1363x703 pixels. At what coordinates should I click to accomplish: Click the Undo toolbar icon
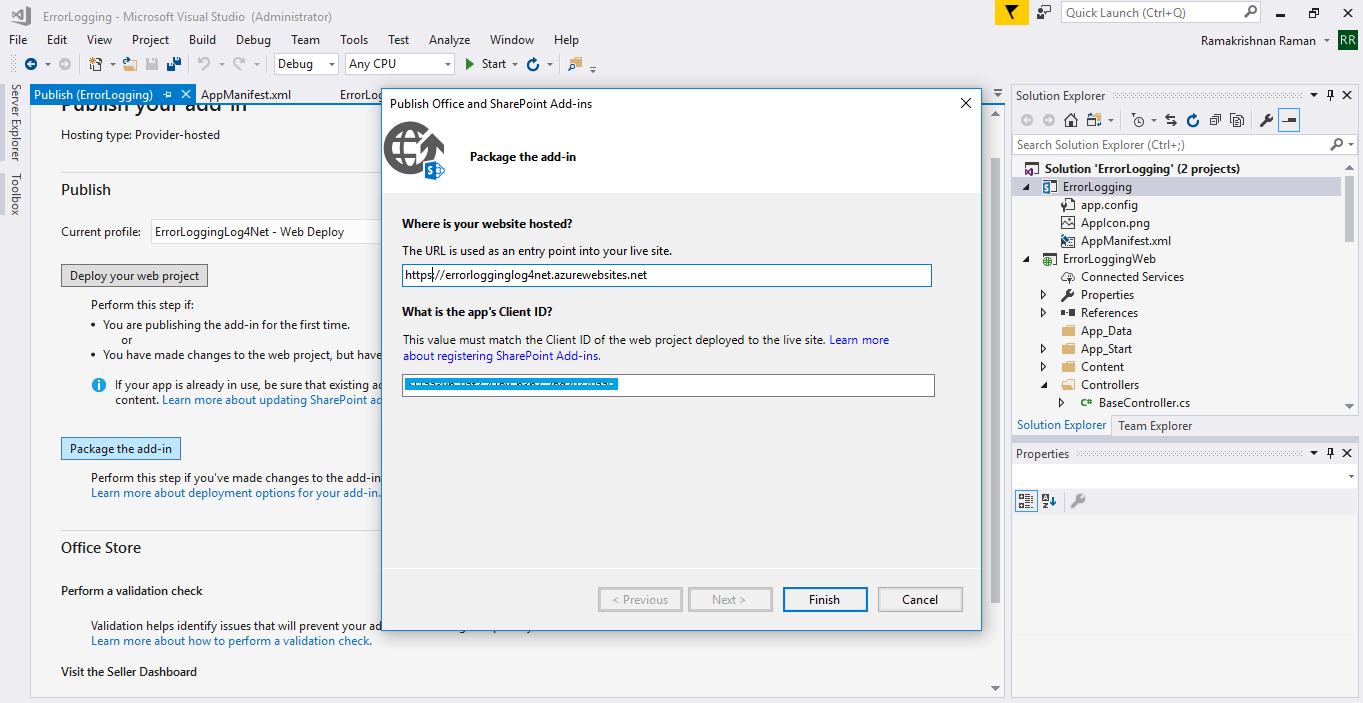(203, 64)
